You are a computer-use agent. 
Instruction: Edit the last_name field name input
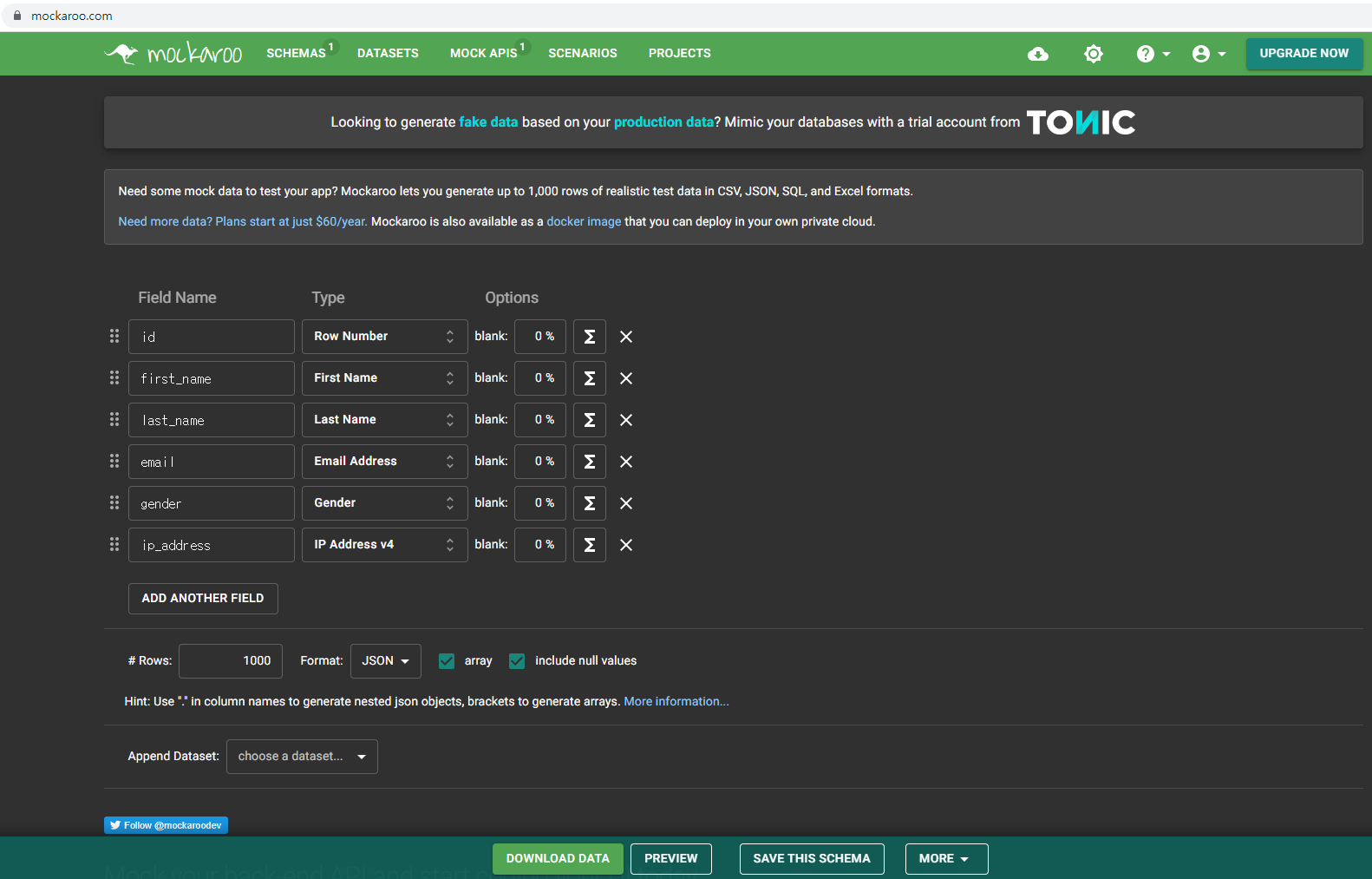[212, 420]
